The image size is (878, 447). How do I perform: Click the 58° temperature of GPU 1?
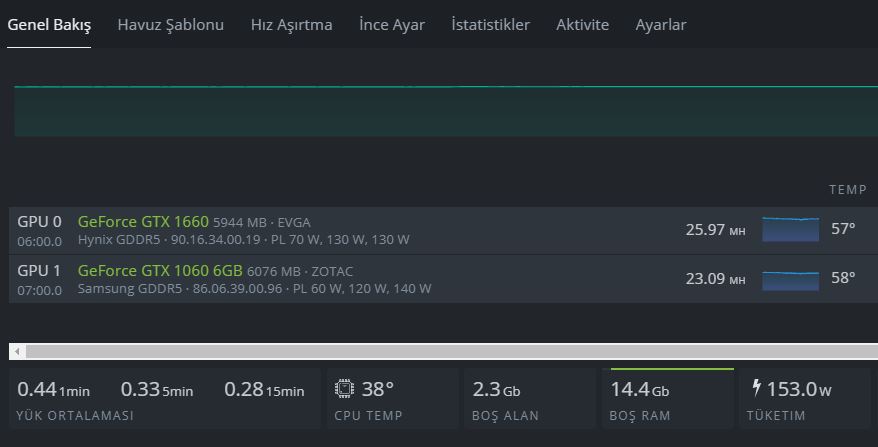pyautogui.click(x=843, y=278)
